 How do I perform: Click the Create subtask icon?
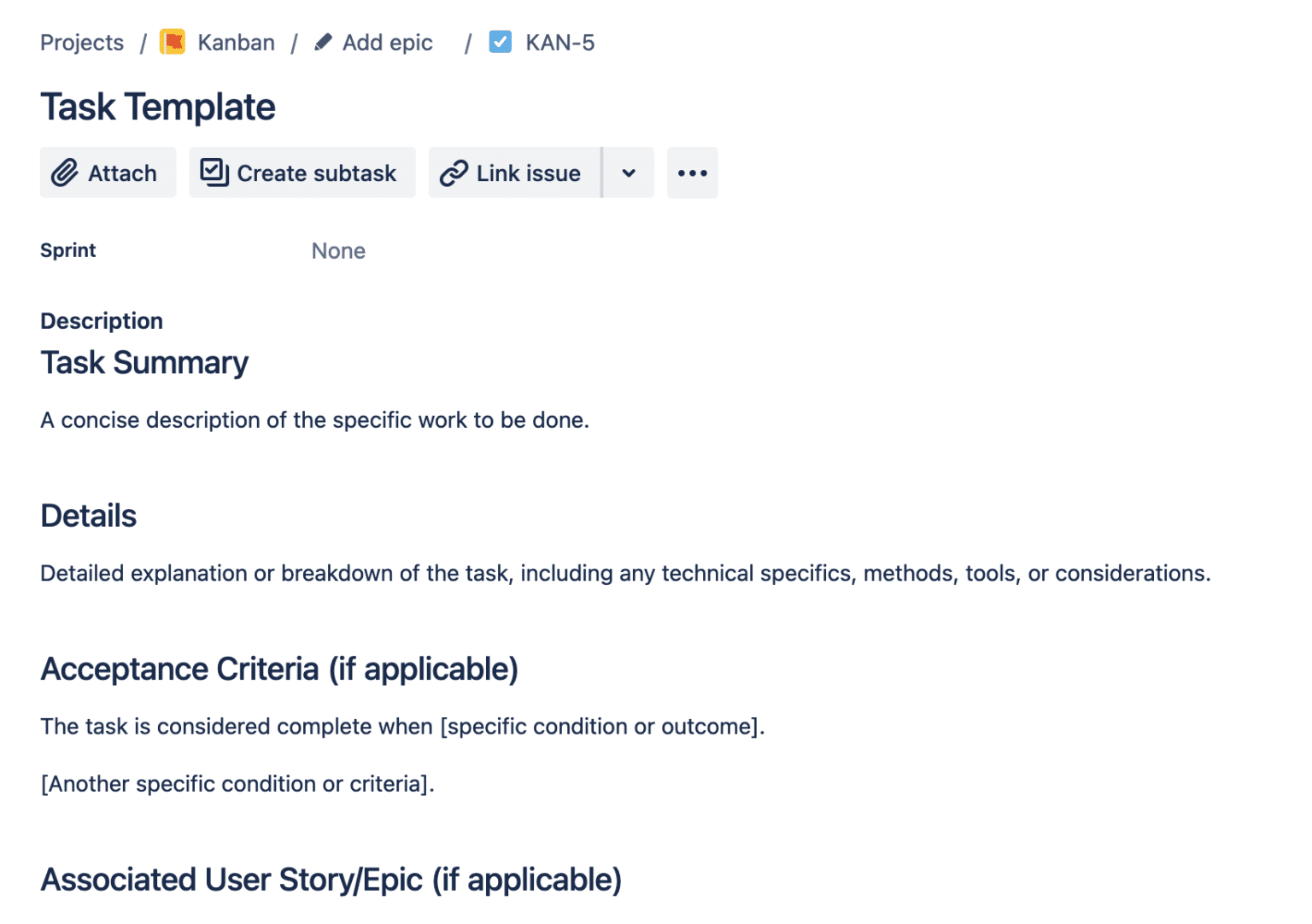coord(214,172)
